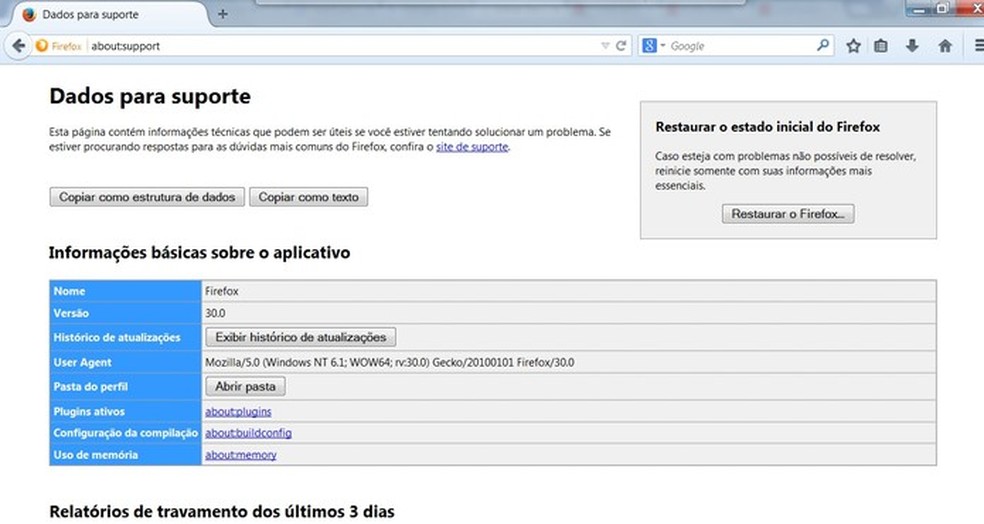
Task: Click Exibir histórico de atualizações button
Action: (301, 337)
